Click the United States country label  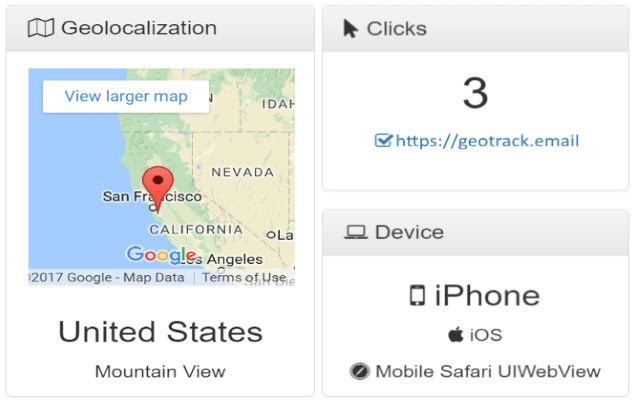[160, 331]
